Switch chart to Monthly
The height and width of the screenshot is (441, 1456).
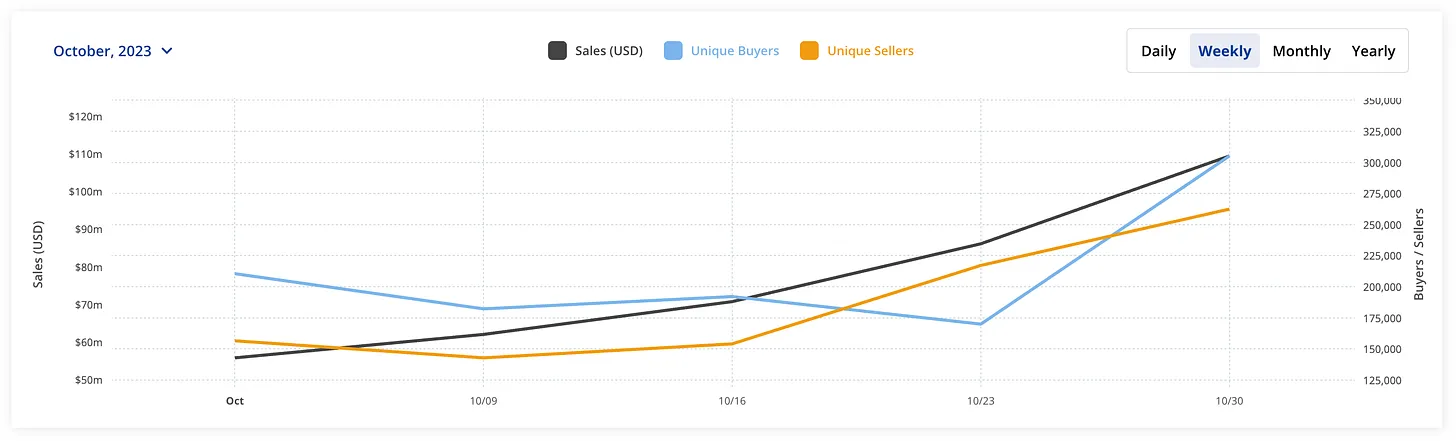coord(1301,51)
